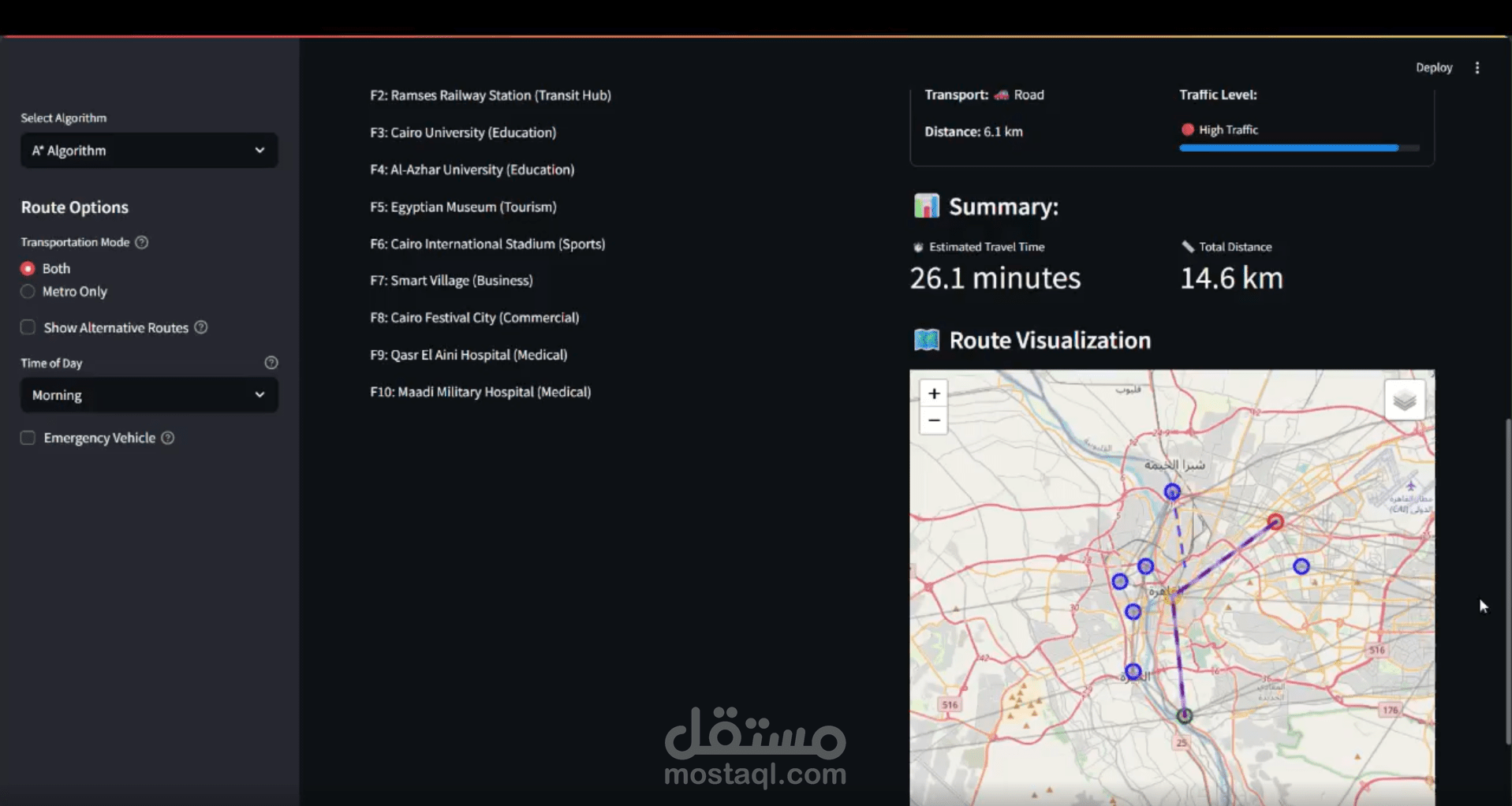This screenshot has height=806, width=1512.
Task: Click F5: Egyptian Museum entry
Action: [463, 207]
